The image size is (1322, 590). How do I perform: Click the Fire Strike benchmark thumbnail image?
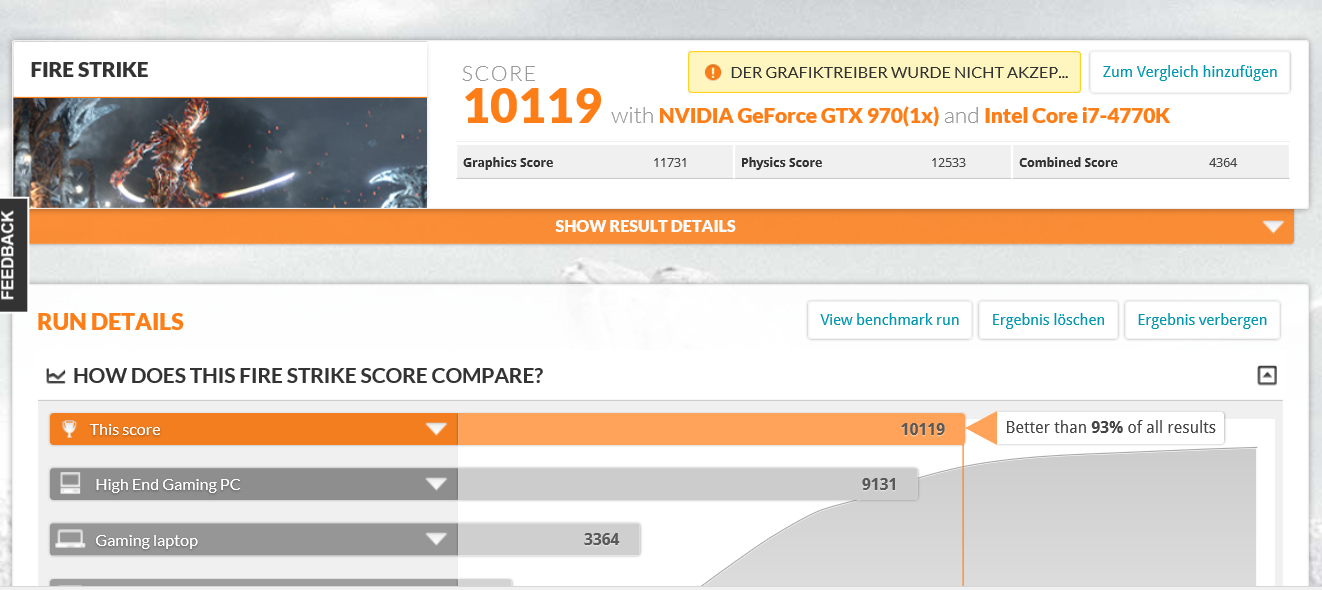[x=220, y=152]
